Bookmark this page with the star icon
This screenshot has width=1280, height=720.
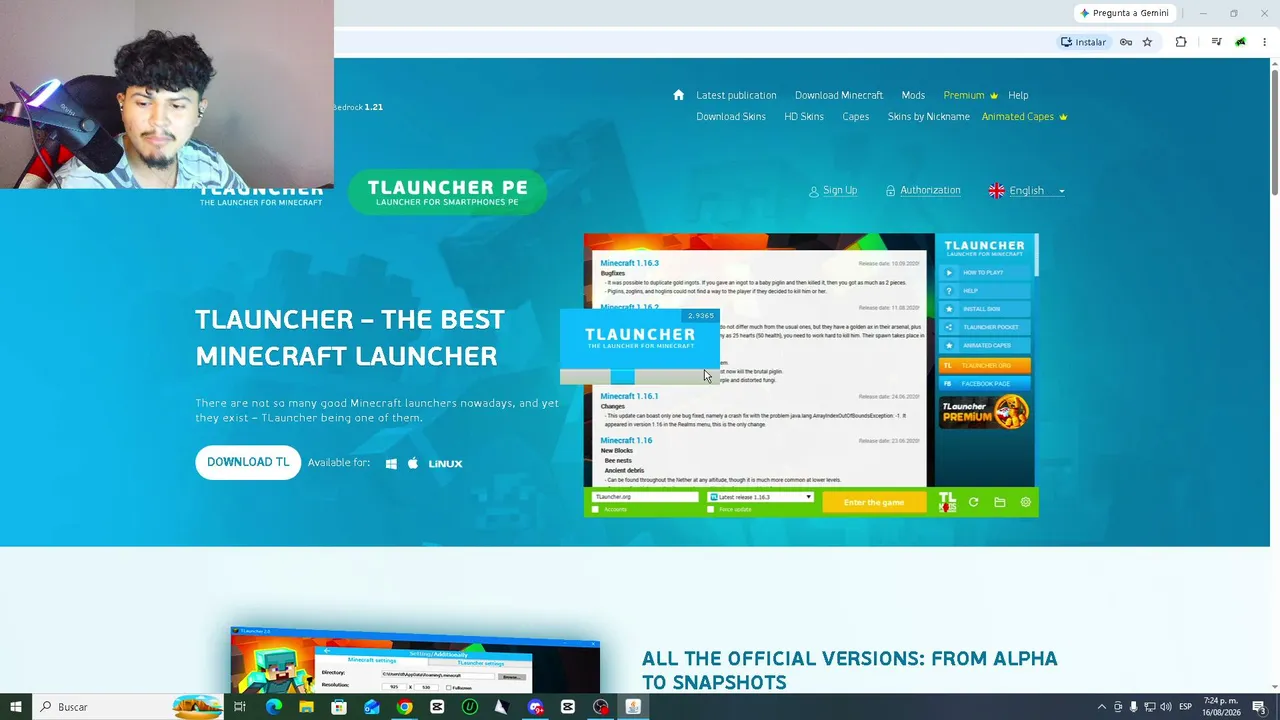[x=1147, y=42]
